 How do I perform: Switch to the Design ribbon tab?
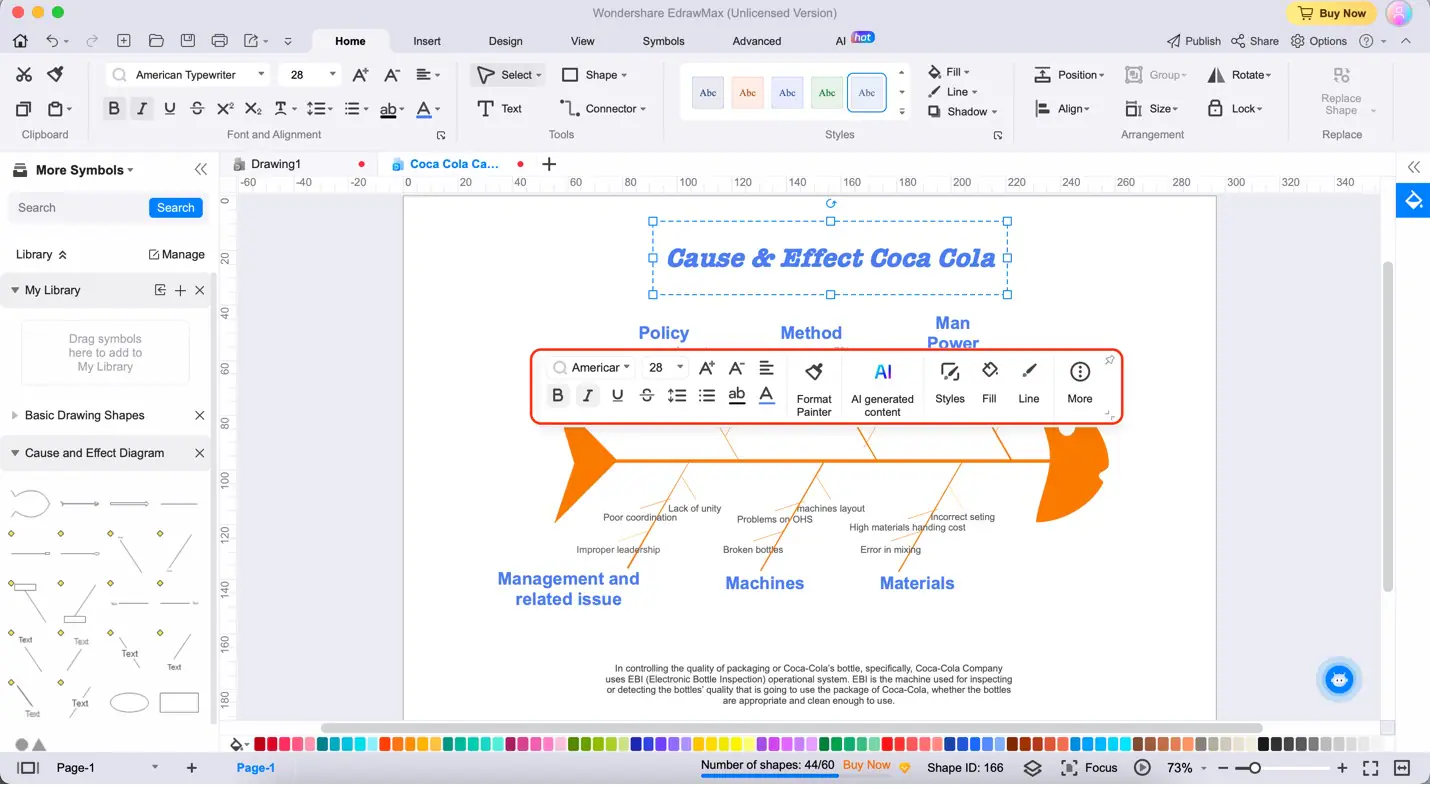click(506, 41)
